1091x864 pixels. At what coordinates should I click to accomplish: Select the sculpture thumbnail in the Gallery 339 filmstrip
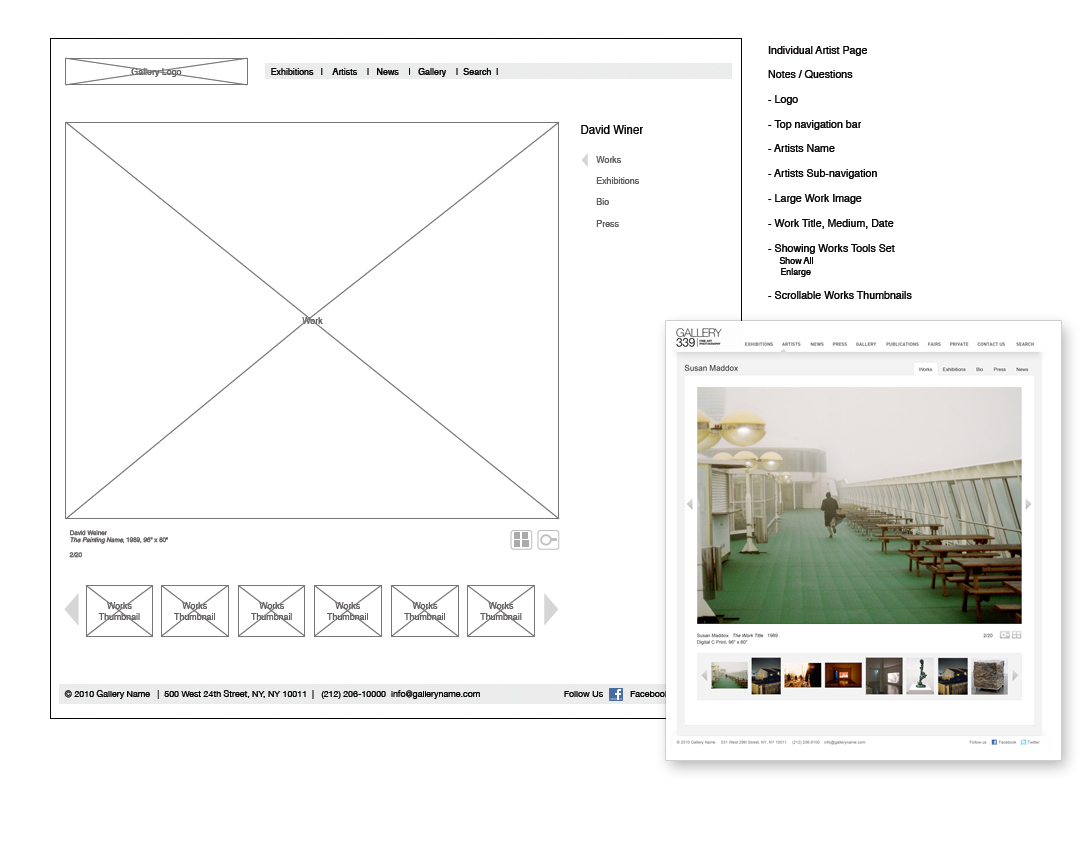[918, 676]
